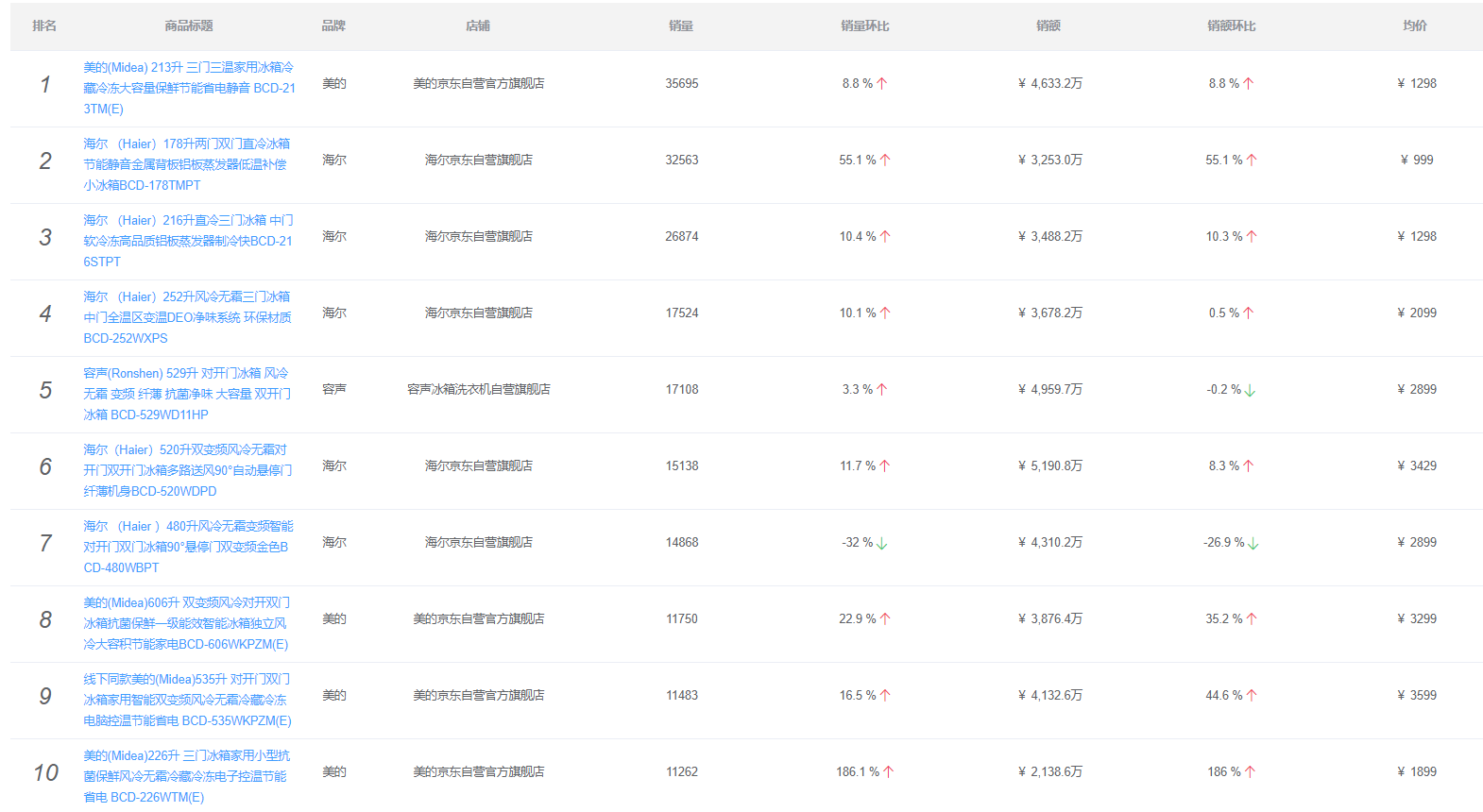This screenshot has width=1483, height=812.
Task: Click the up arrow beside 3.3 %
Action: coord(882,390)
